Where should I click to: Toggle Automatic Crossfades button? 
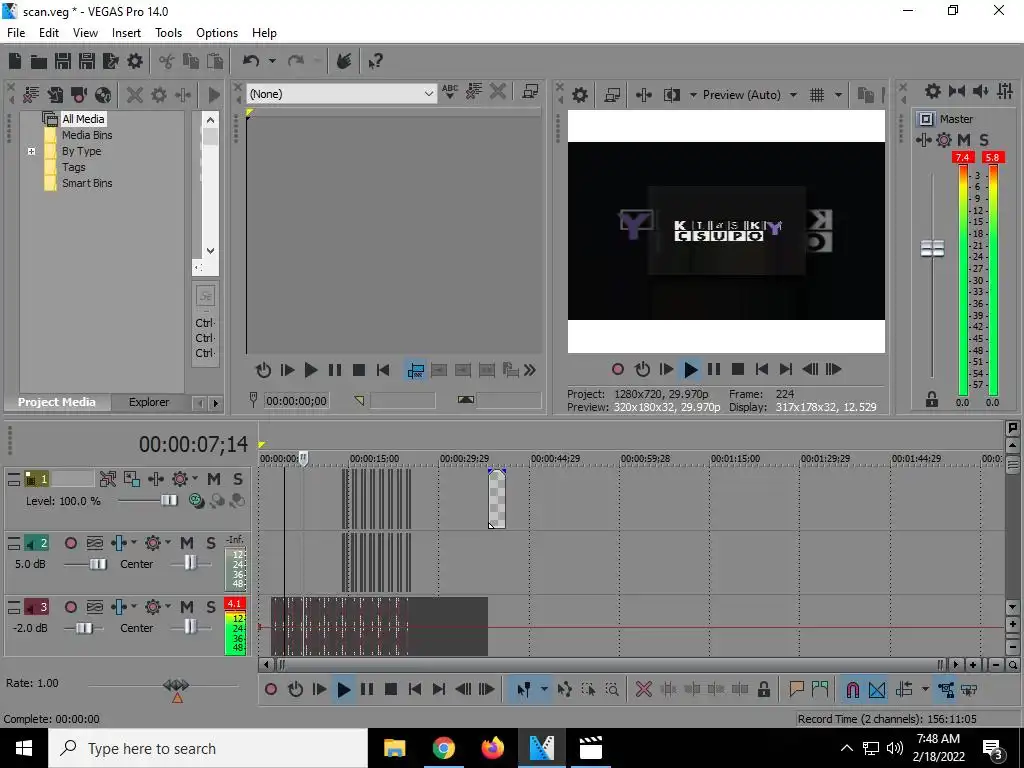tap(877, 689)
